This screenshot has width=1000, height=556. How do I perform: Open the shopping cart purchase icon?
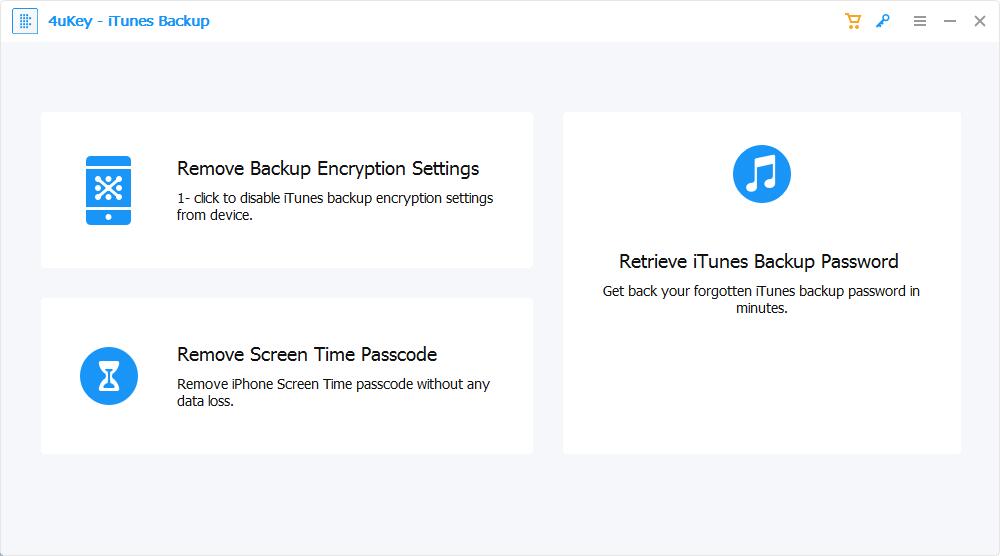[853, 21]
